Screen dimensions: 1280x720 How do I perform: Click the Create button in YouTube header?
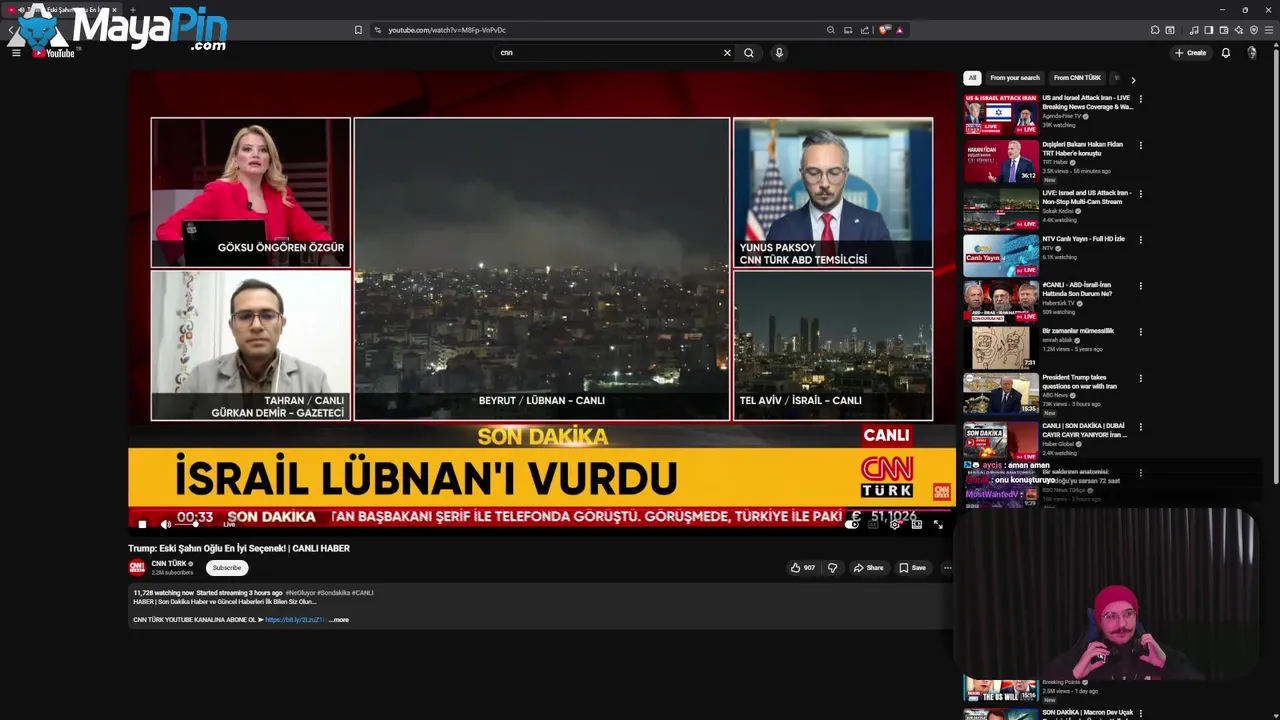[x=1190, y=53]
